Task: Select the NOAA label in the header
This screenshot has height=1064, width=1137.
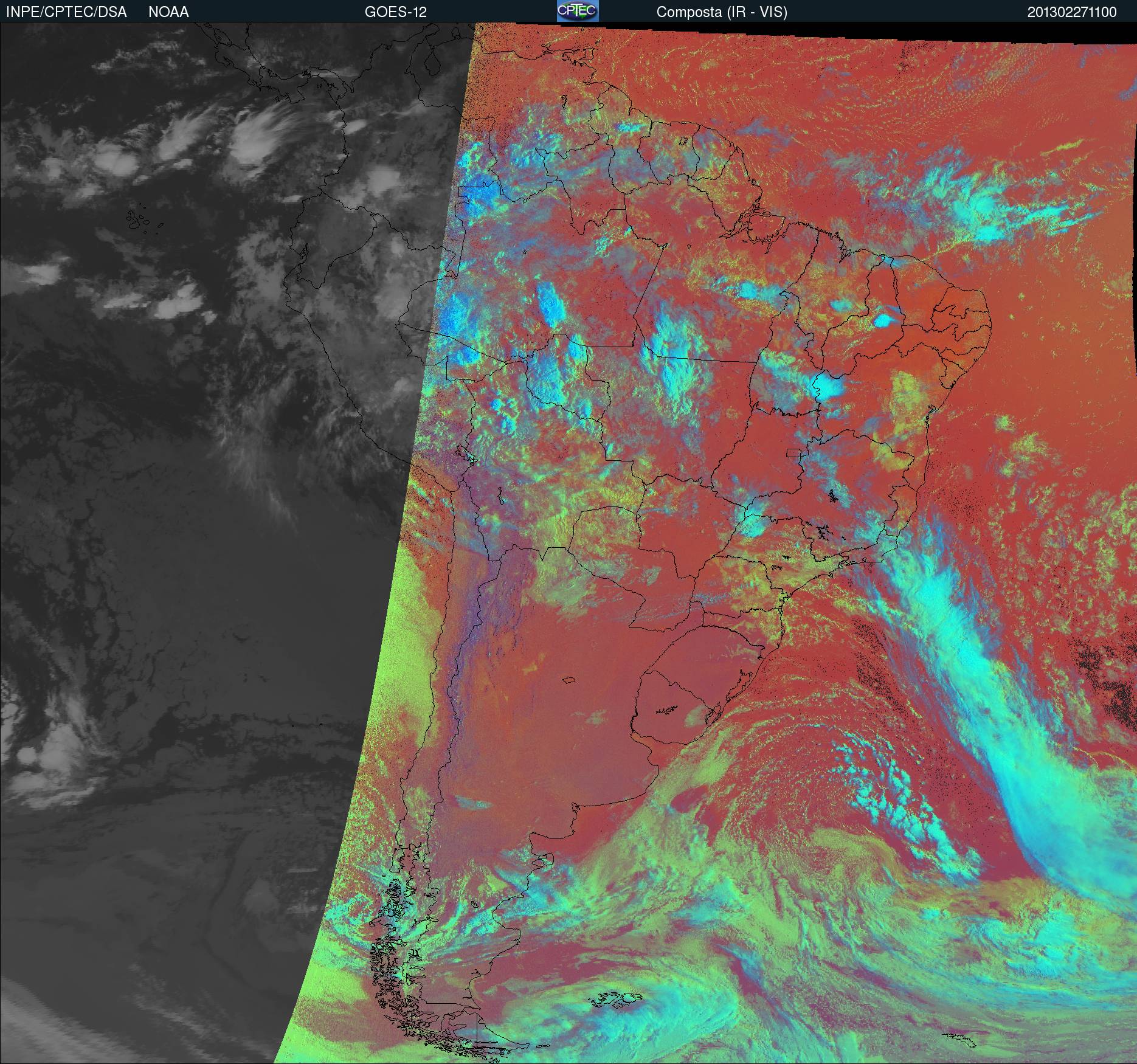Action: (168, 12)
